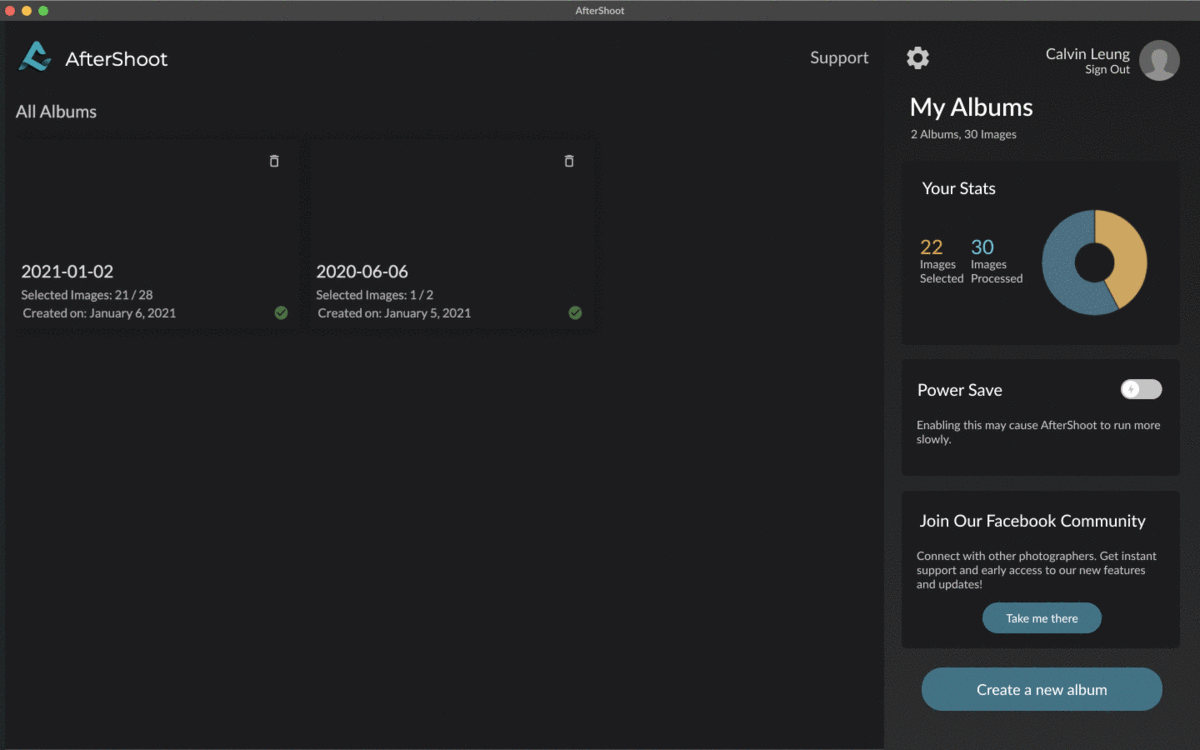Click the stats donut chart
The width and height of the screenshot is (1200, 750).
coord(1094,263)
